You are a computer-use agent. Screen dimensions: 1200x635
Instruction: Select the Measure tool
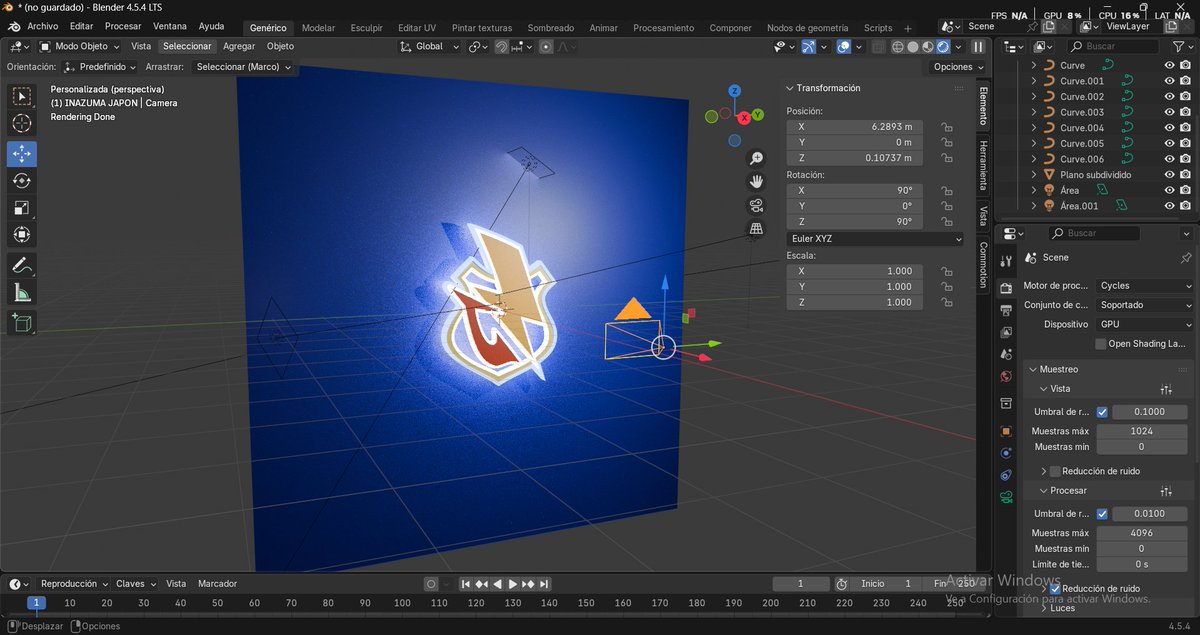pyautogui.click(x=21, y=293)
